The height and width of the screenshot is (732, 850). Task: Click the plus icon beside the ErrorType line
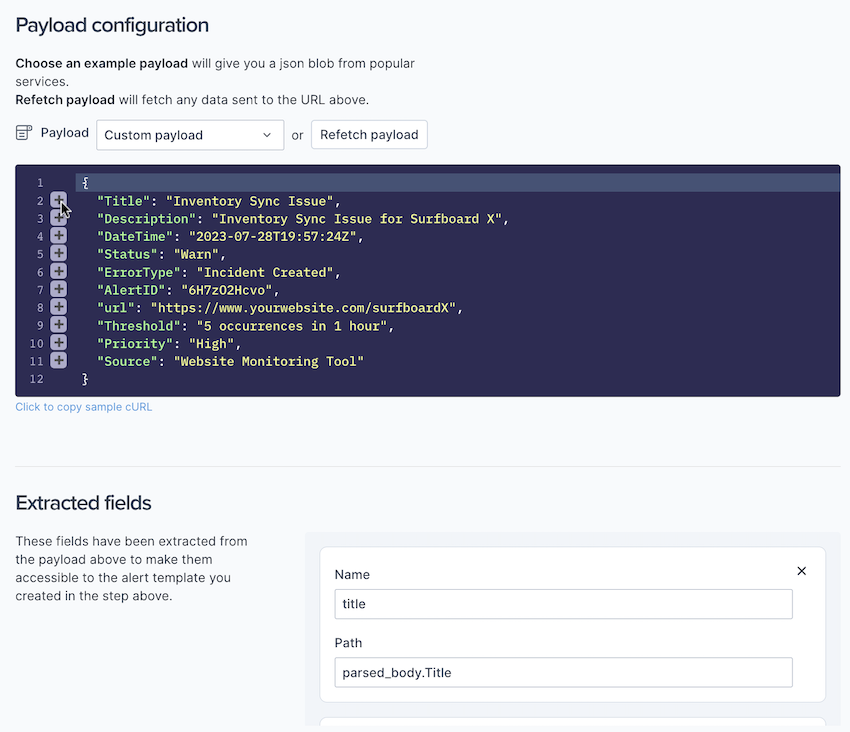click(x=58, y=272)
